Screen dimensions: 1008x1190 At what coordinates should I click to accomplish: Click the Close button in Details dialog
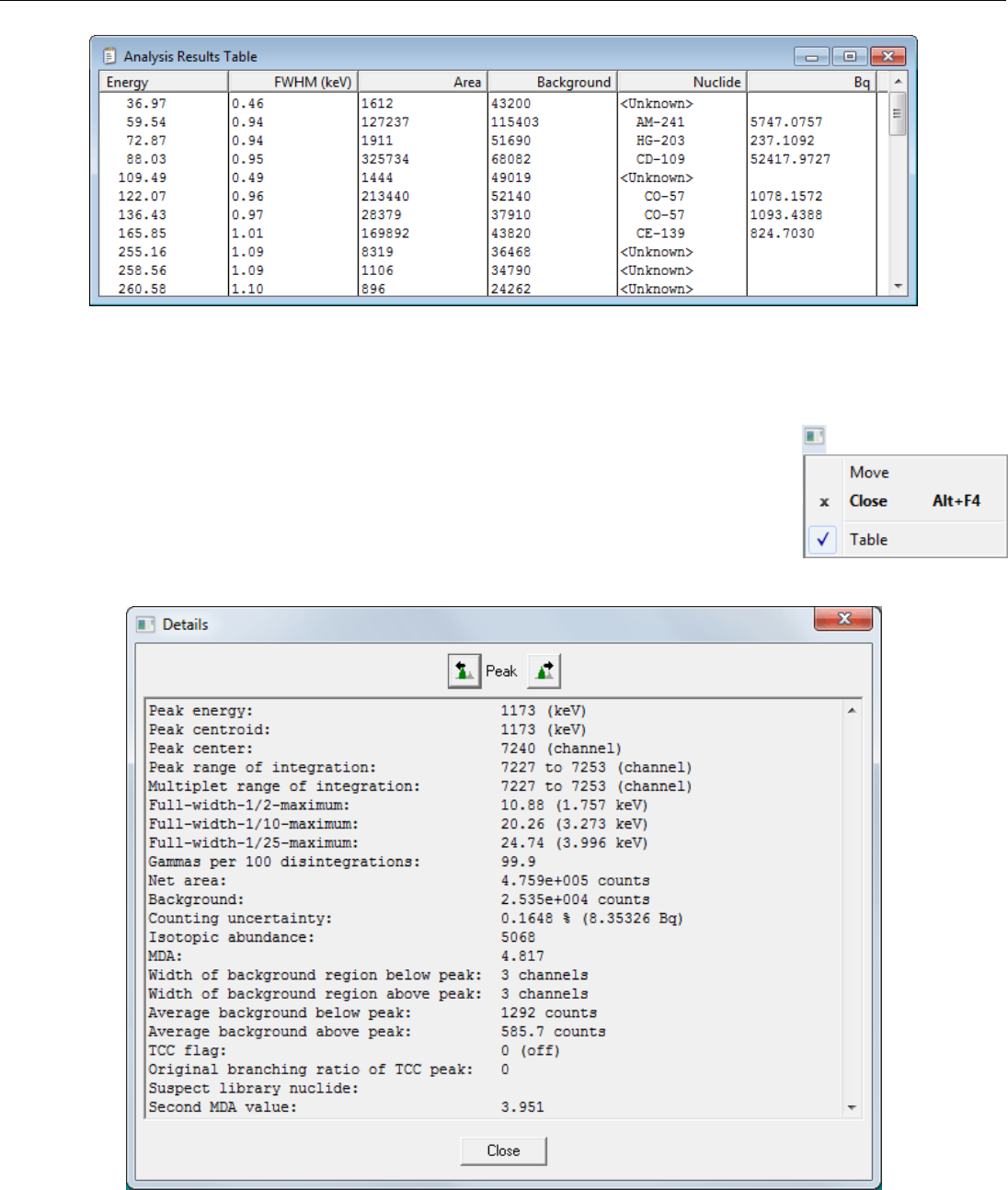(x=503, y=1150)
